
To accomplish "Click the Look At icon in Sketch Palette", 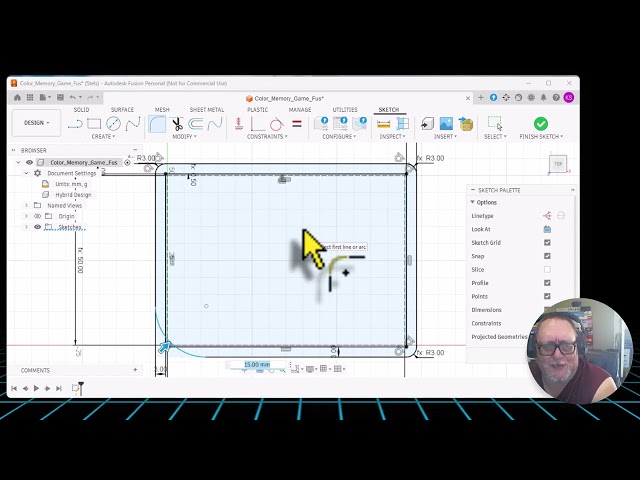I will [547, 229].
